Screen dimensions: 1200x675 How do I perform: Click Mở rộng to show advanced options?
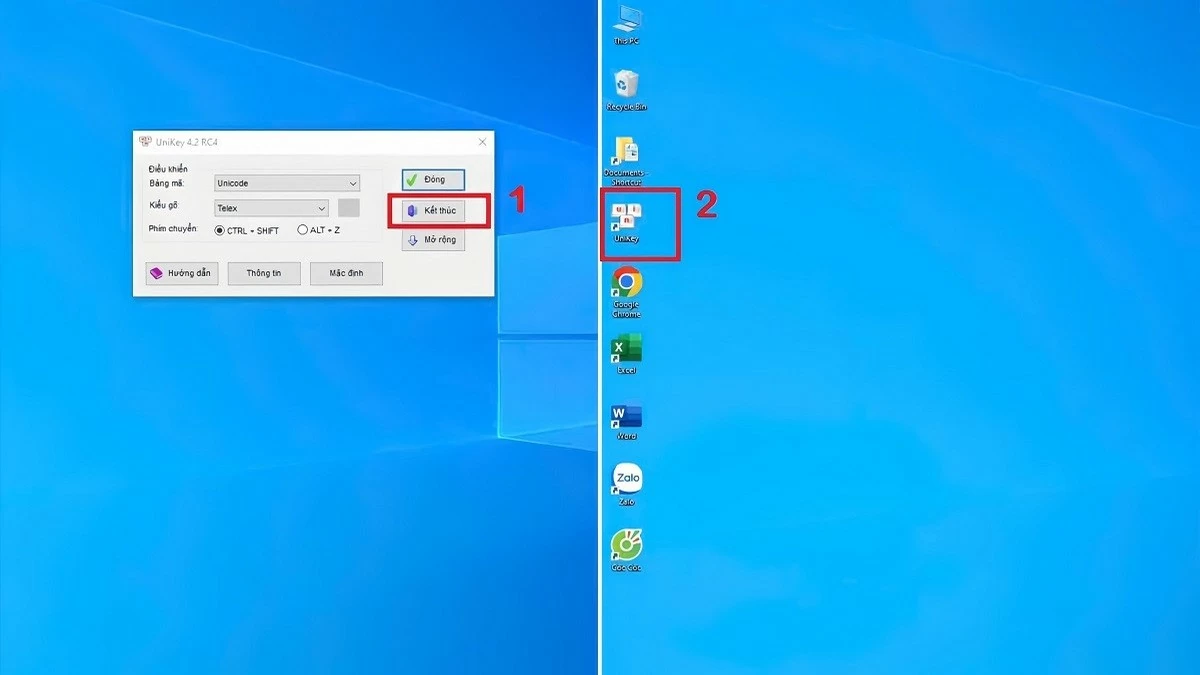pyautogui.click(x=432, y=239)
